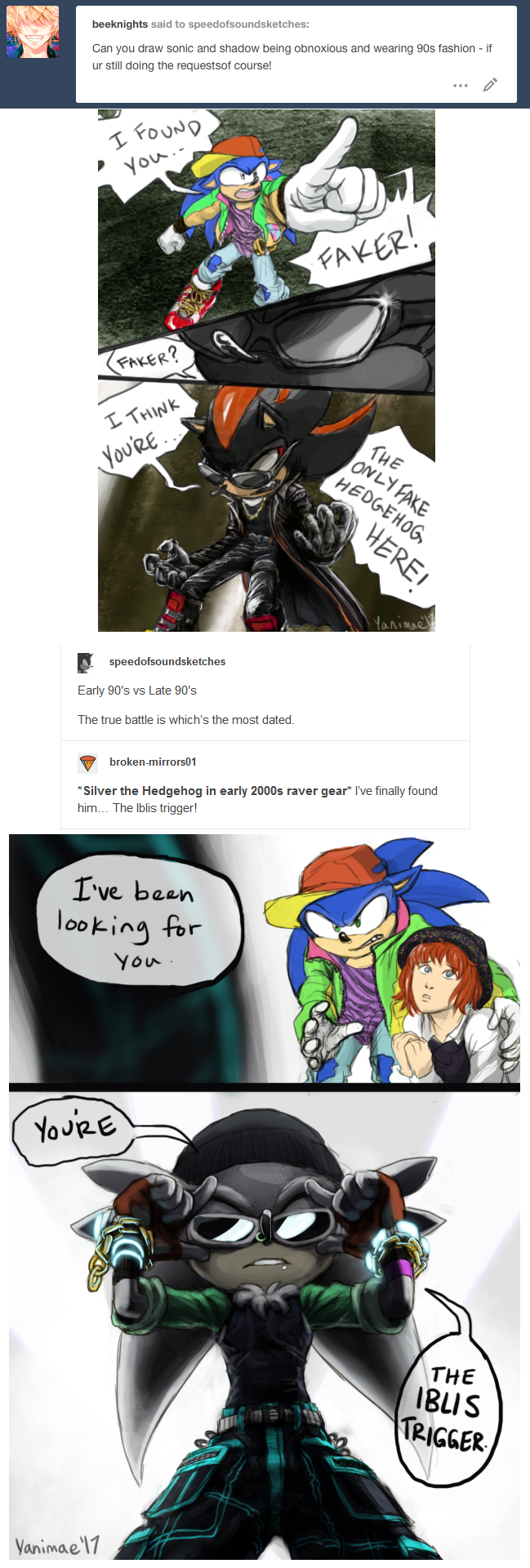Visit the broken-mirrors01 blog name
The width and height of the screenshot is (530, 1568).
coord(153,762)
